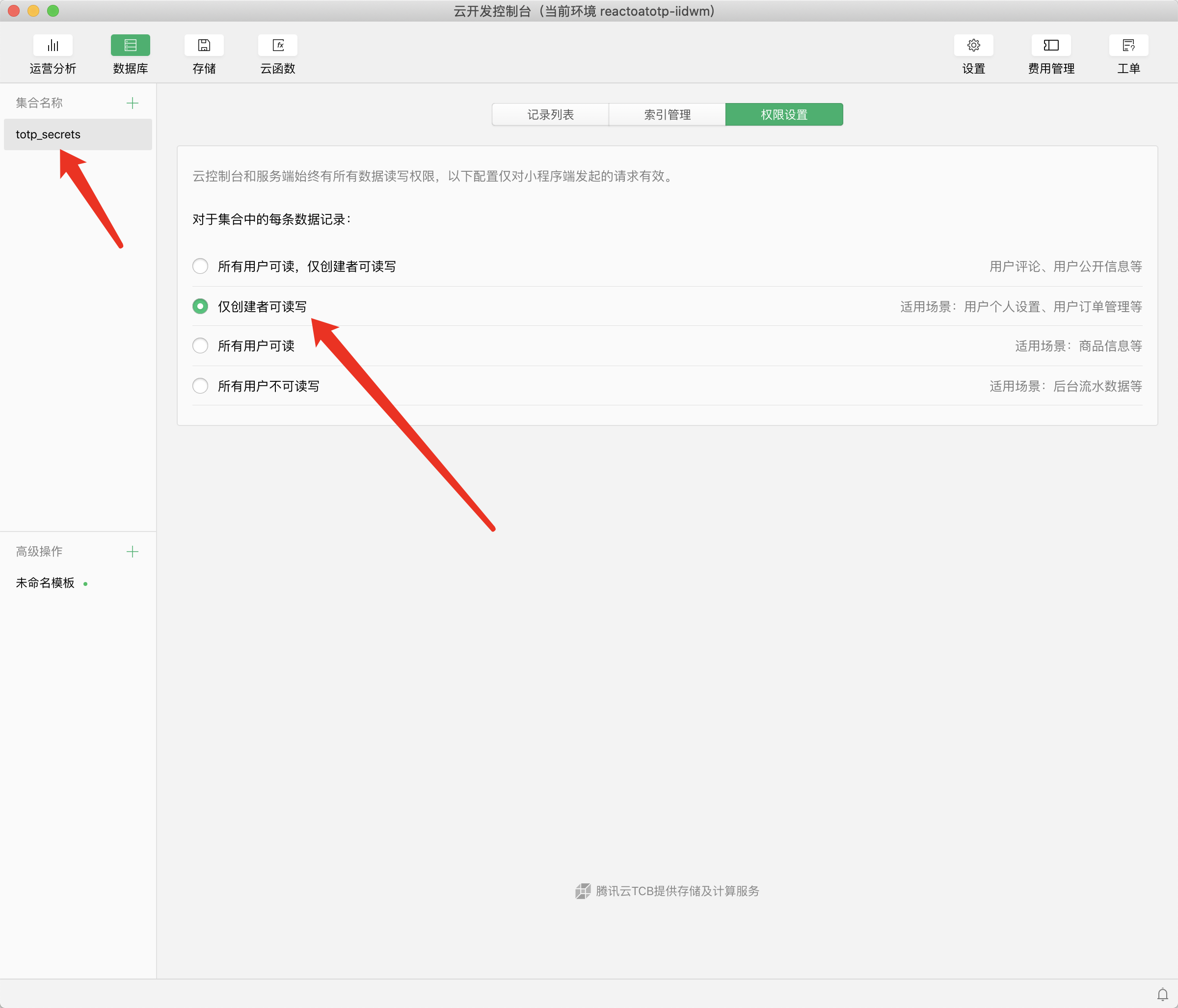The width and height of the screenshot is (1178, 1008).
Task: Open the 存储 storage icon
Action: [x=204, y=46]
